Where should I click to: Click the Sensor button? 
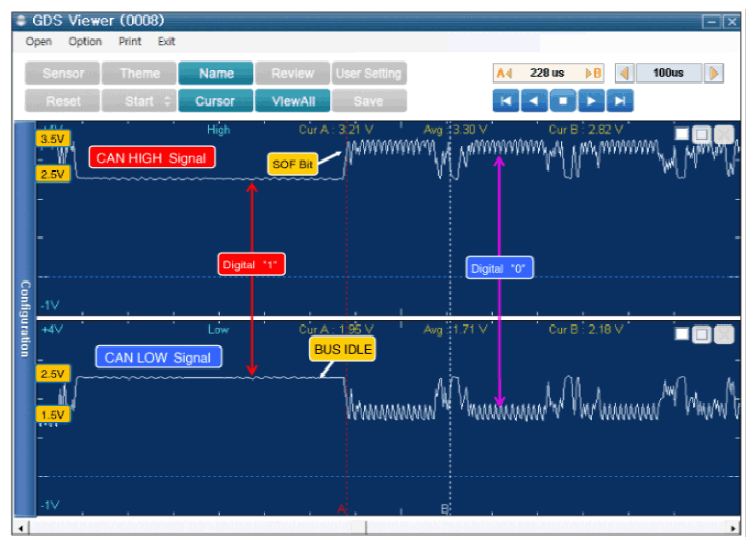point(63,73)
